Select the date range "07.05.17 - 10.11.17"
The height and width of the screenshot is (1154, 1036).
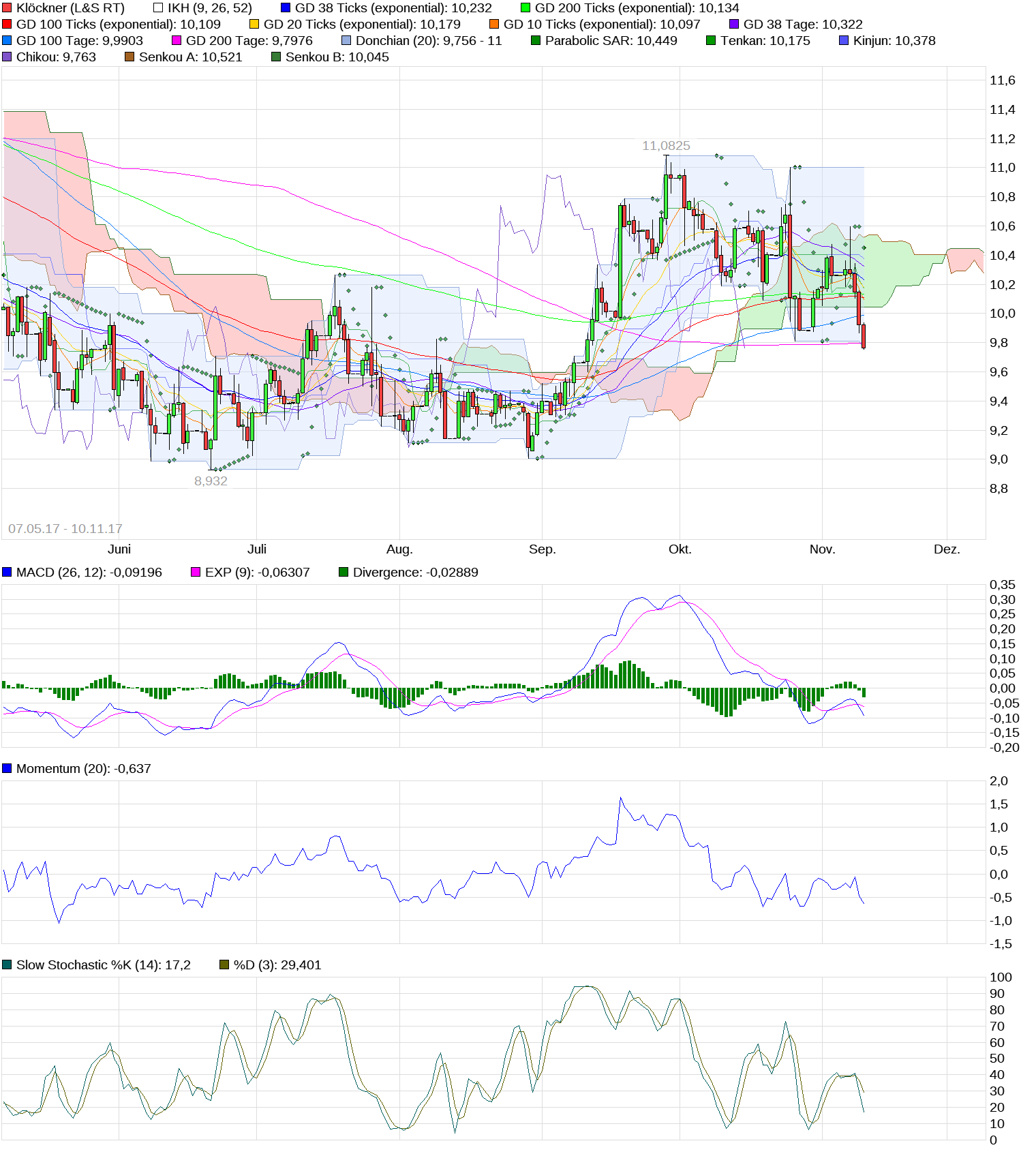point(65,529)
